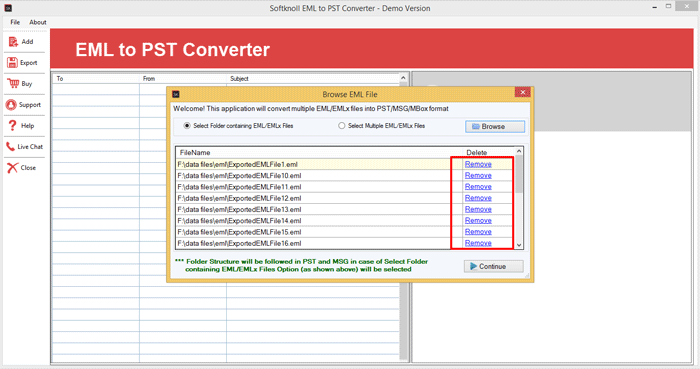Select row ExportedEMLFile16.eml file name
This screenshot has width=700, height=369.
[x=239, y=243]
